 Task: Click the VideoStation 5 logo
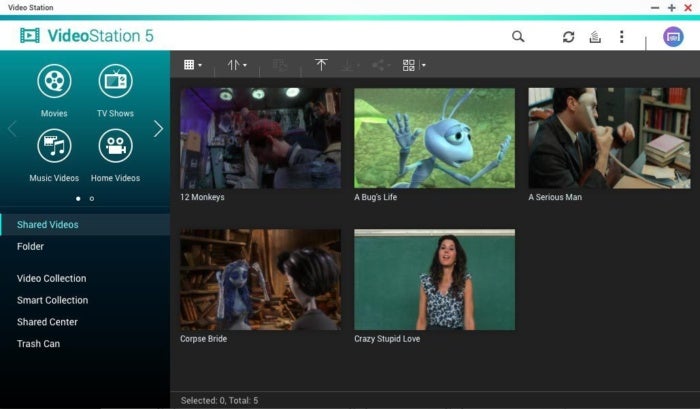click(x=87, y=36)
